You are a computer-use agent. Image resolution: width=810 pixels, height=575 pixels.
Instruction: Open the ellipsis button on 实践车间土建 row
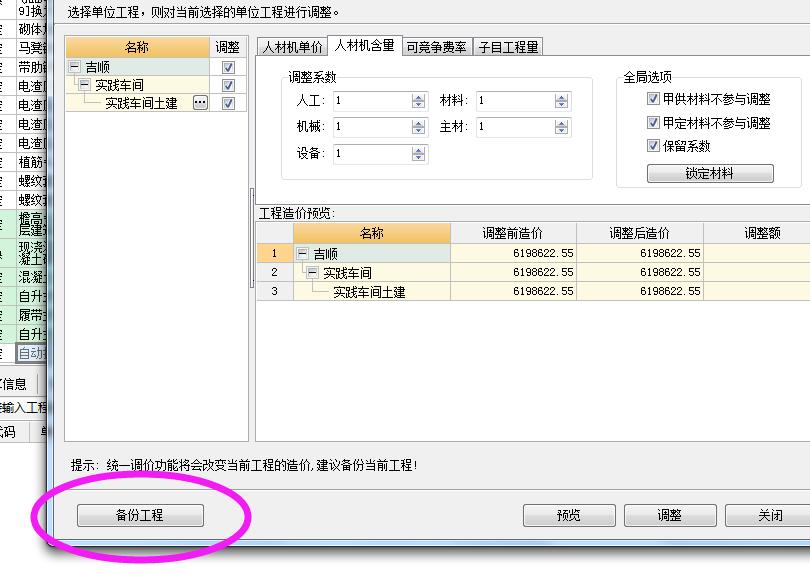pos(200,103)
